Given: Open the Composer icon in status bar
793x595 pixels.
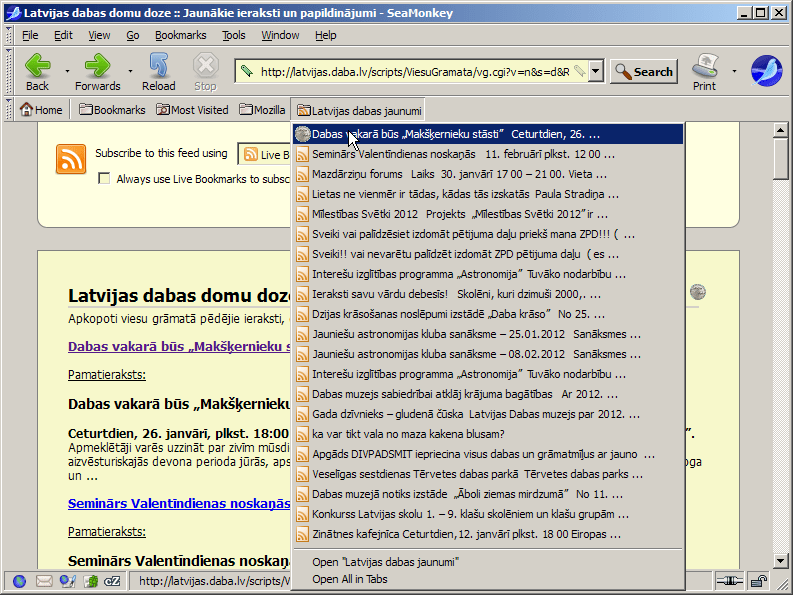Looking at the screenshot, I should pos(68,581).
